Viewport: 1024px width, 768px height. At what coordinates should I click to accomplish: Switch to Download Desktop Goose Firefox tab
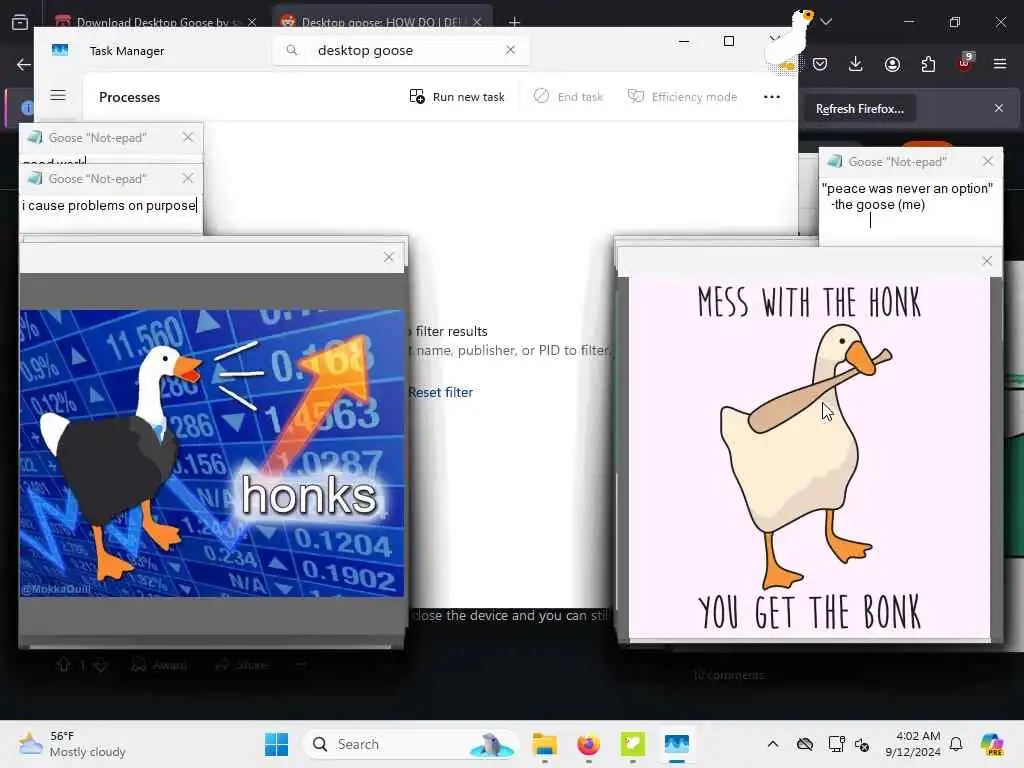pyautogui.click(x=153, y=22)
